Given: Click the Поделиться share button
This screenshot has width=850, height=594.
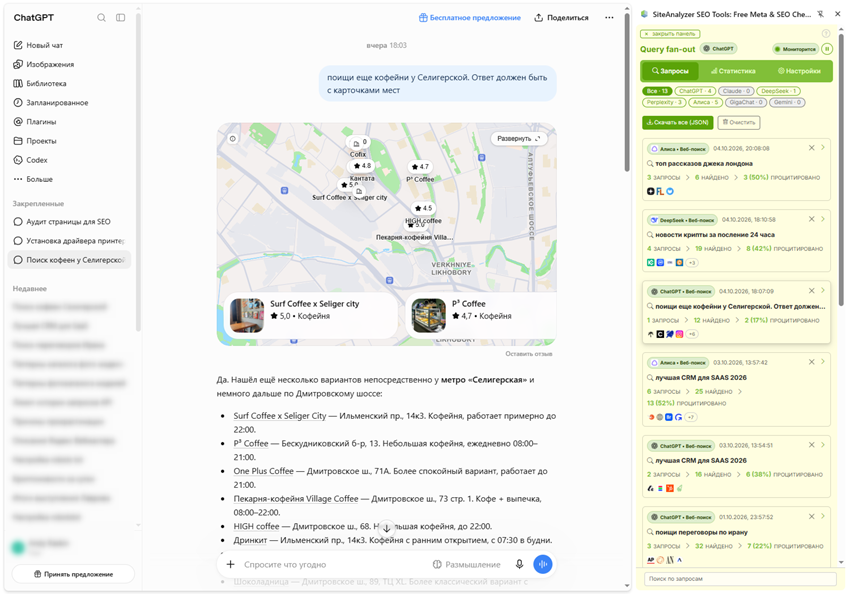Looking at the screenshot, I should click(561, 17).
